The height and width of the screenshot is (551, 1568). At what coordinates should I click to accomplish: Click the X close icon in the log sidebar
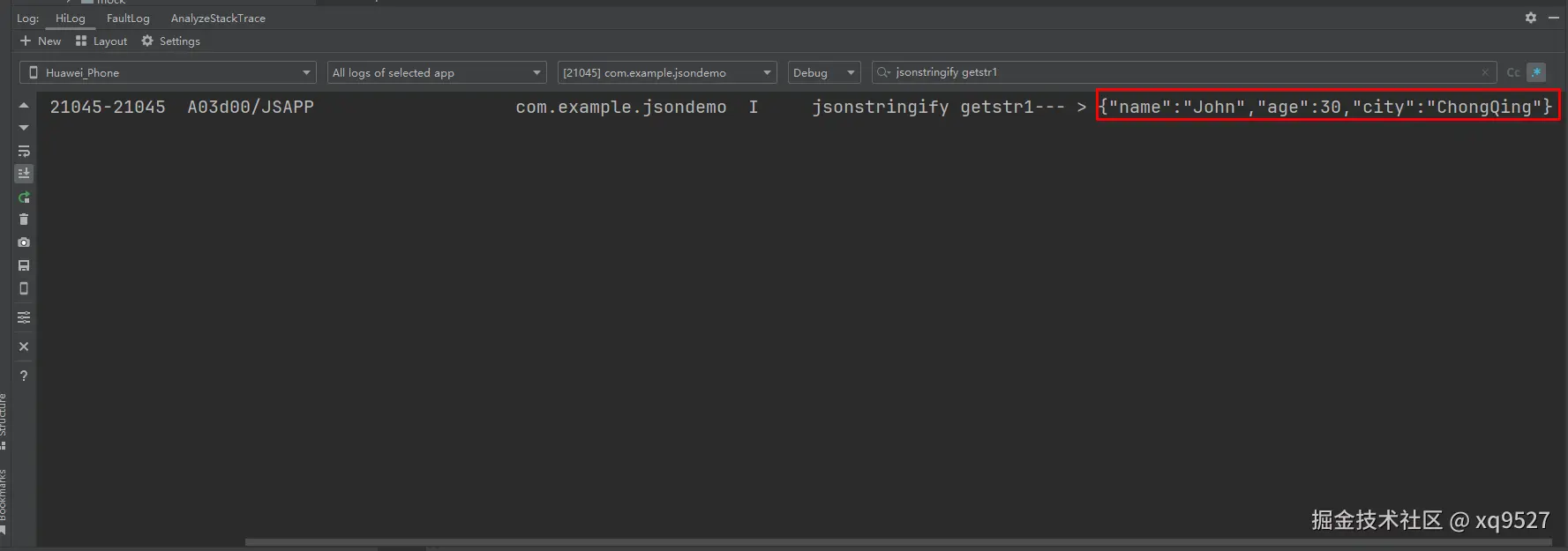point(24,346)
